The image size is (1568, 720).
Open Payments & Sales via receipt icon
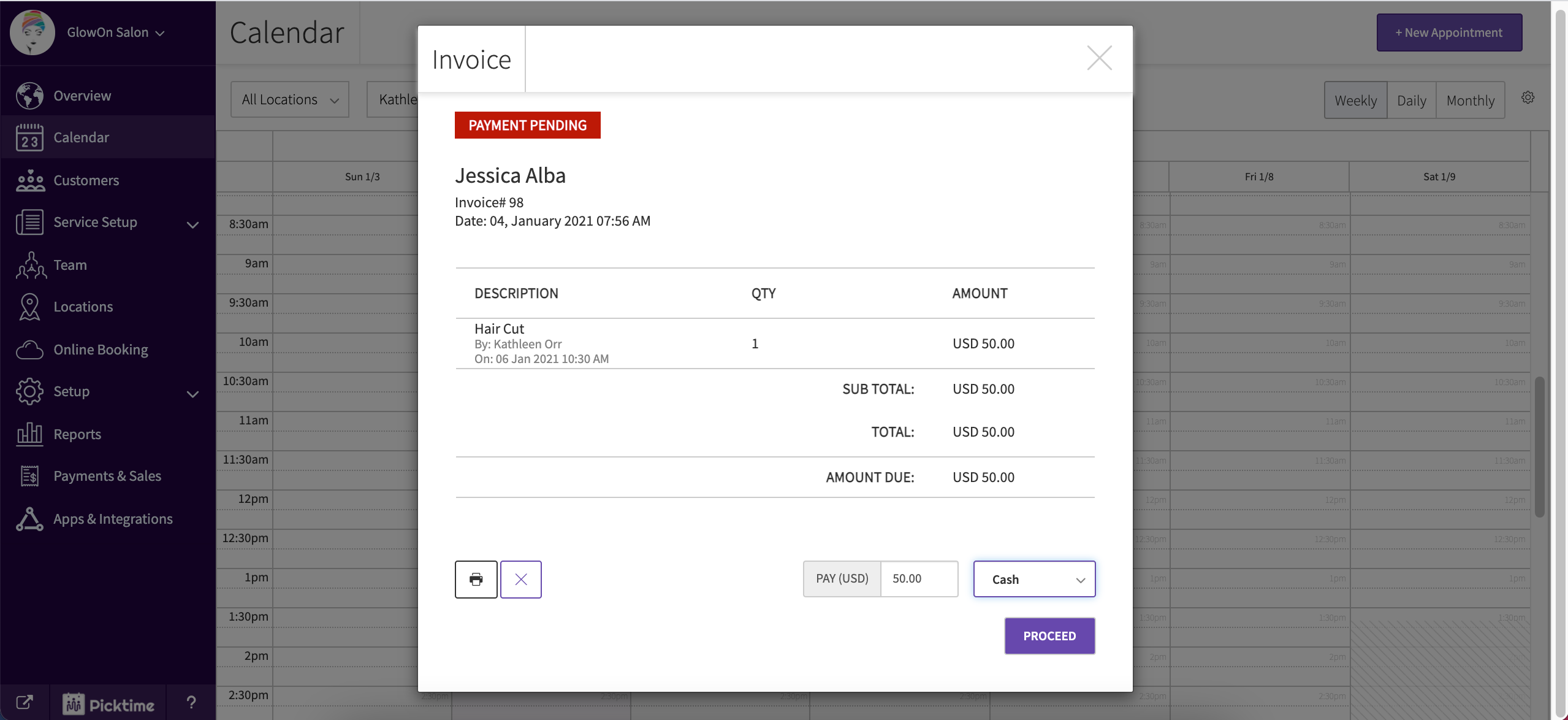click(x=28, y=475)
